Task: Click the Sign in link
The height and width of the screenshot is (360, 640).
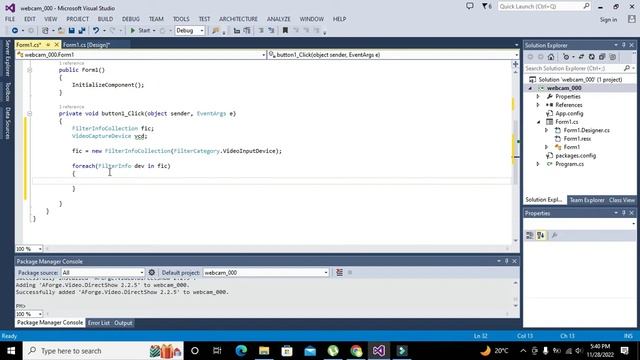Action: [608, 20]
